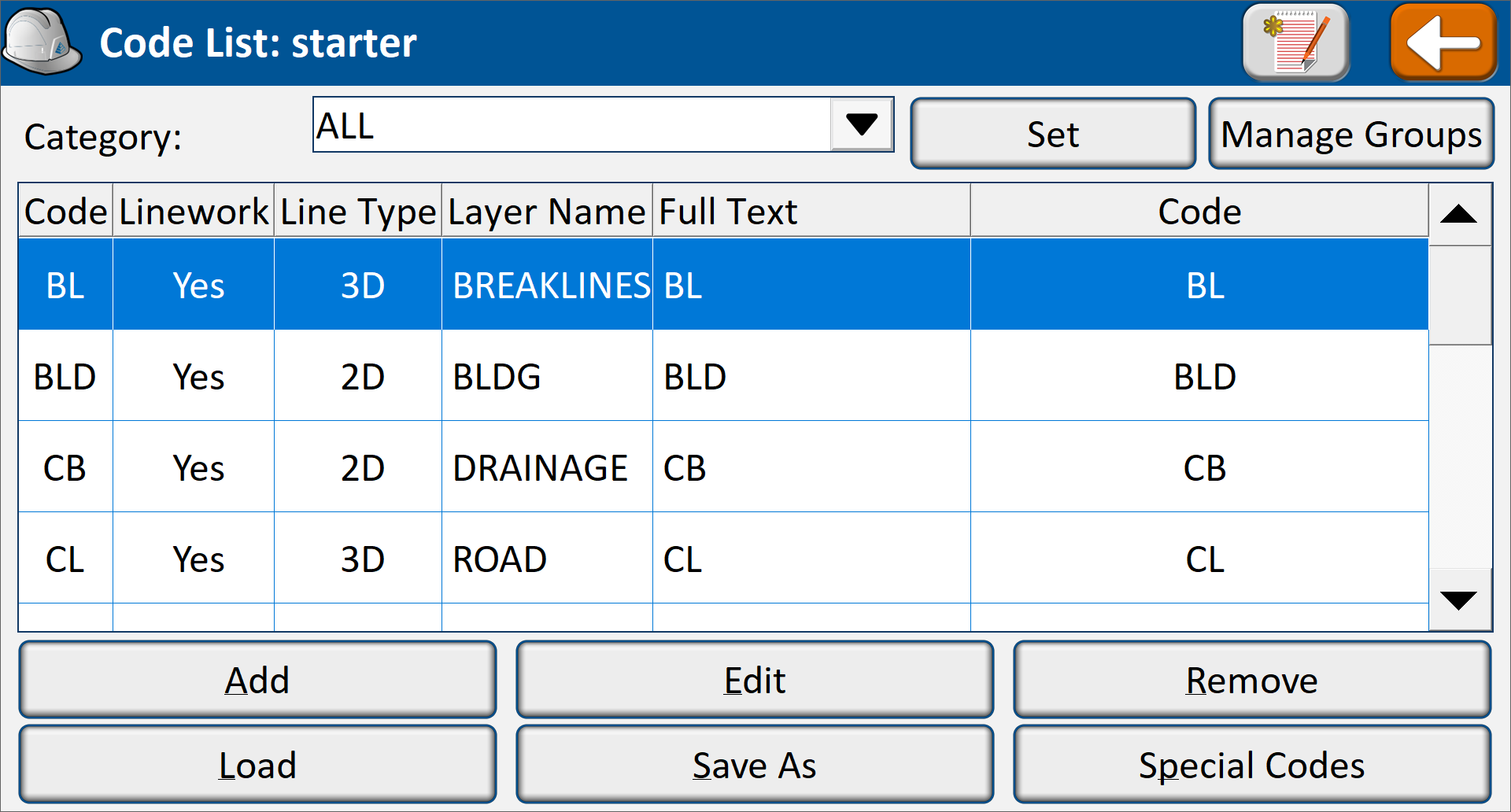1511x812 pixels.
Task: Sort by the Line Type column header
Action: pos(358,211)
